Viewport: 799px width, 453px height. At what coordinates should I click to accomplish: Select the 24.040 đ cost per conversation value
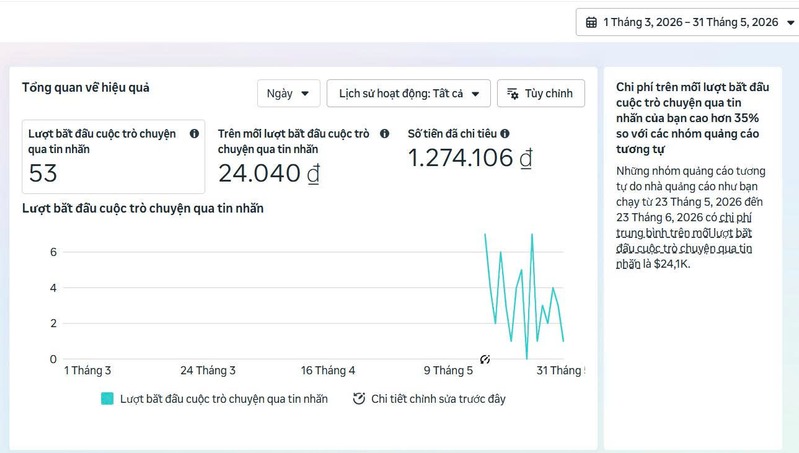click(269, 173)
